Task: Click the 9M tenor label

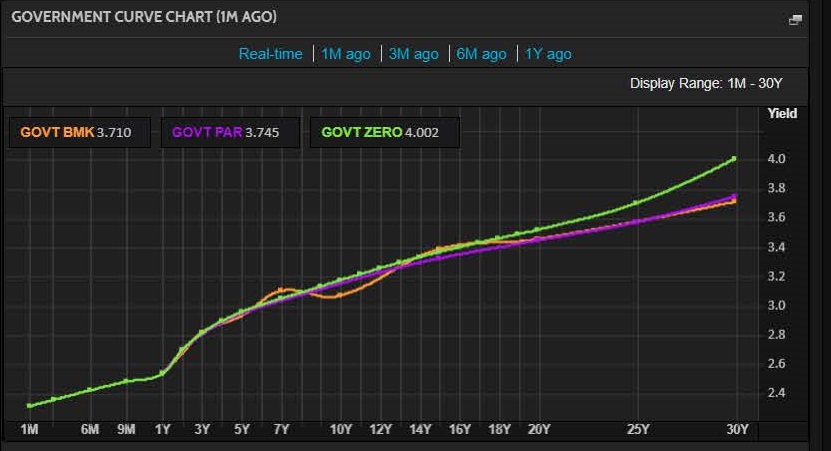Action: tap(126, 429)
